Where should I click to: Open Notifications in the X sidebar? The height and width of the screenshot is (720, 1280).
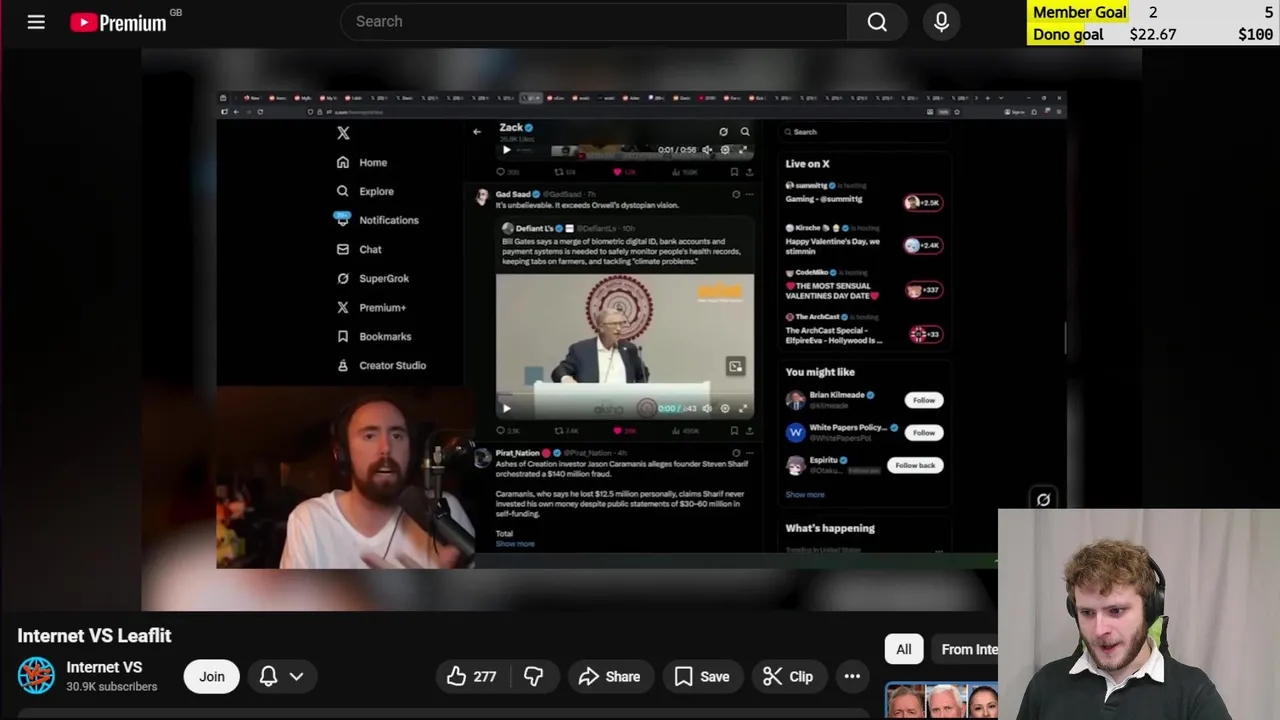(377, 220)
